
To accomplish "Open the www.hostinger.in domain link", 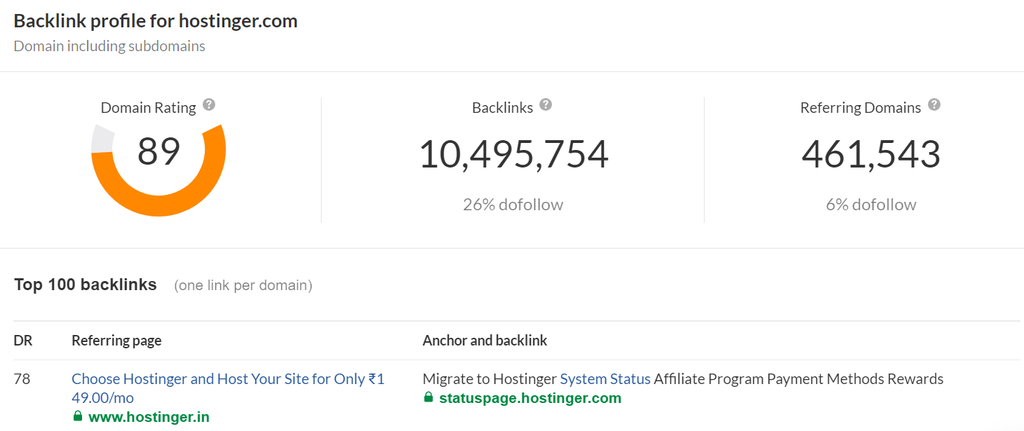I will coord(149,416).
